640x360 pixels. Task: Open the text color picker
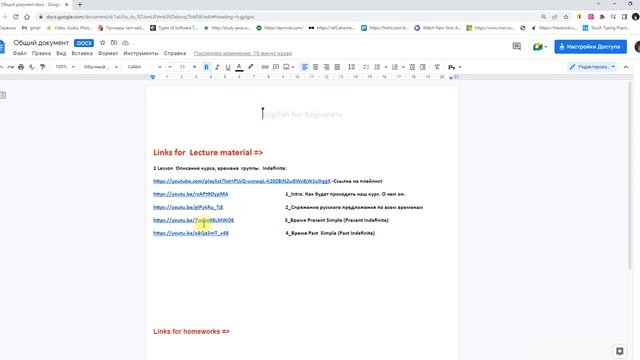tap(239, 67)
